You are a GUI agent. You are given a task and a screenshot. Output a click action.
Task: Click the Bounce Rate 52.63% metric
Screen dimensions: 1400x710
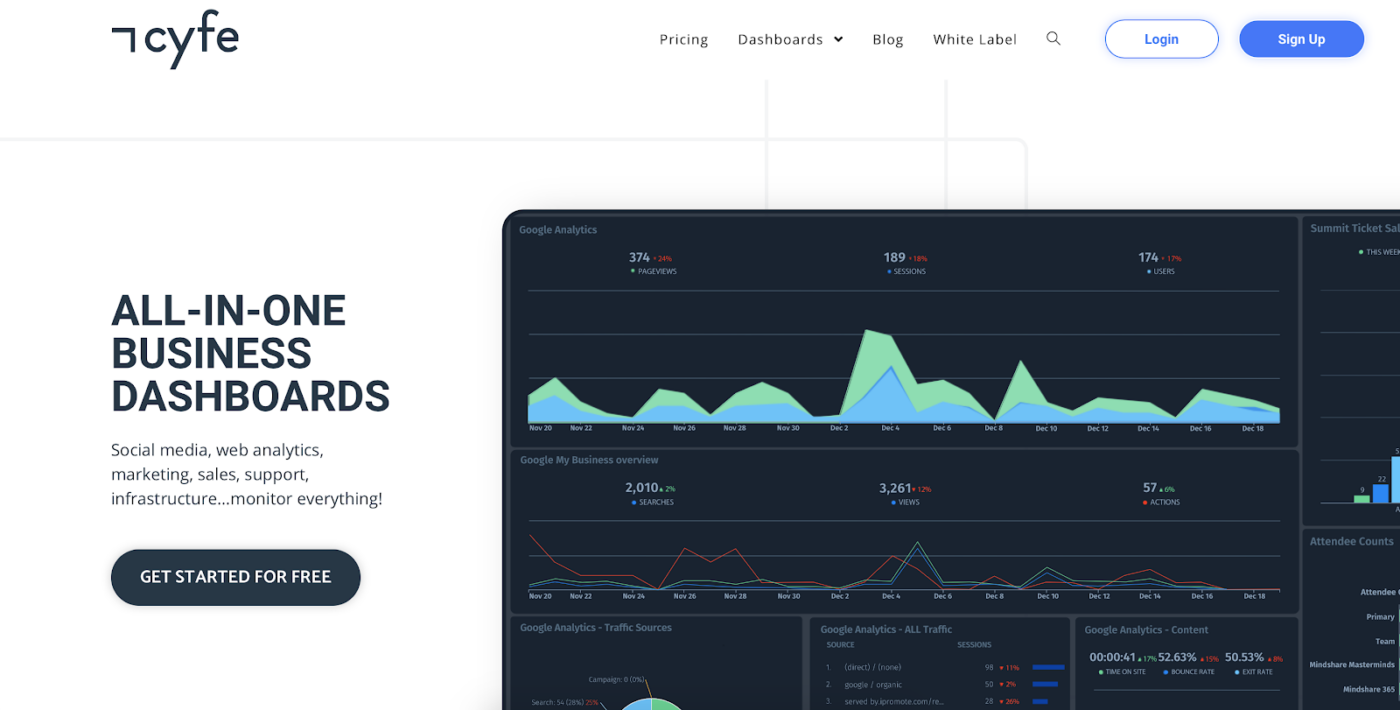pos(1177,657)
